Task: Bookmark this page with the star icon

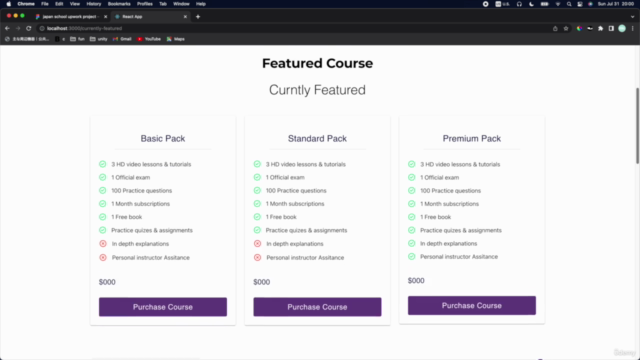Action: click(566, 29)
